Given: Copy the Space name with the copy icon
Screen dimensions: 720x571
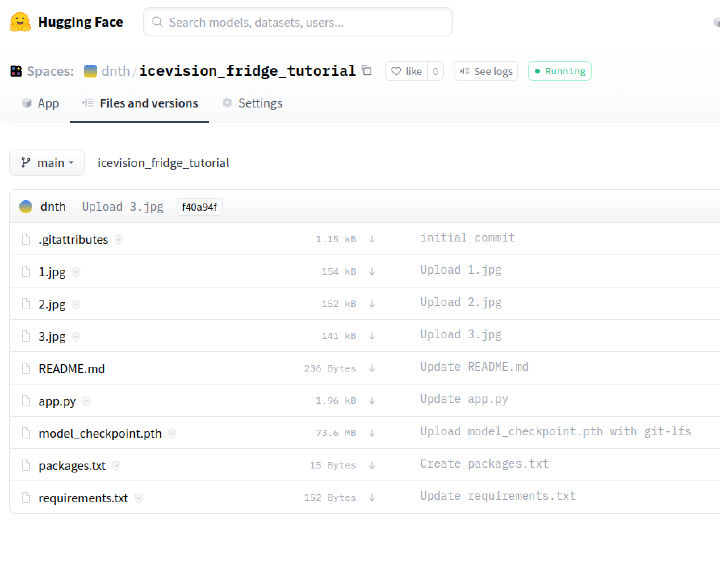Looking at the screenshot, I should coord(367,71).
